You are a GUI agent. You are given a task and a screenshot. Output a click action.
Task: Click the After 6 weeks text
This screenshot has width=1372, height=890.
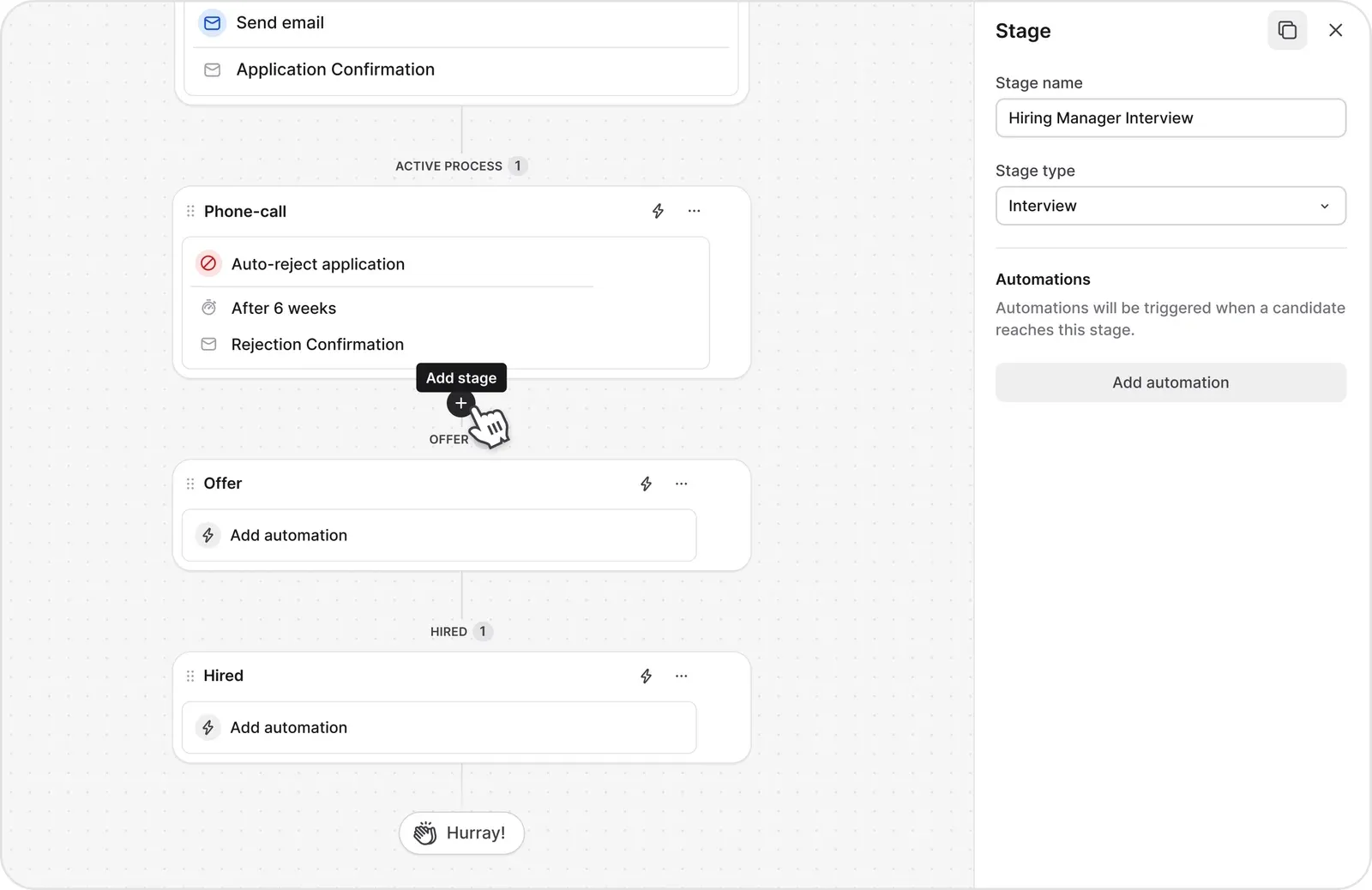284,308
